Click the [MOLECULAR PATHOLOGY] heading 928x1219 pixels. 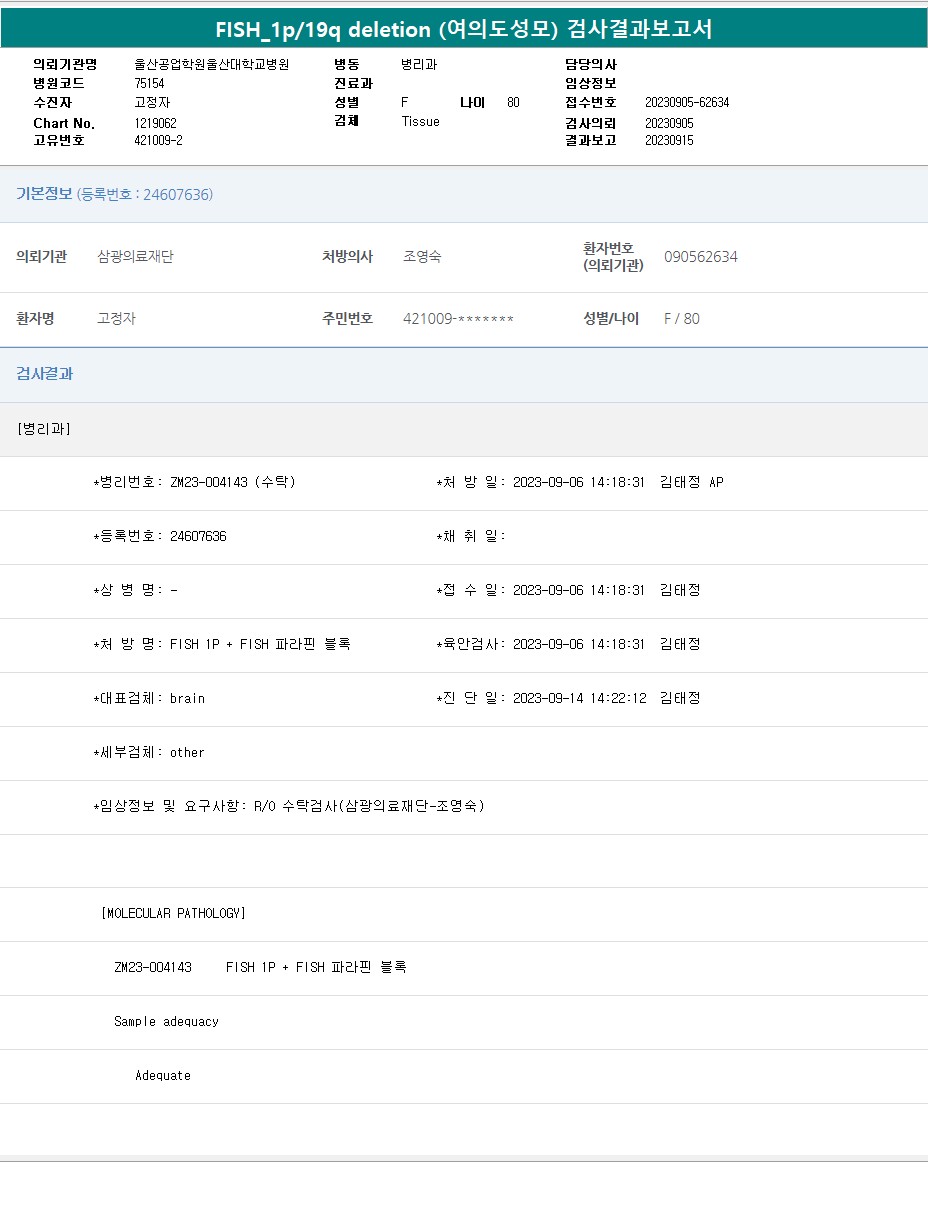click(x=173, y=913)
